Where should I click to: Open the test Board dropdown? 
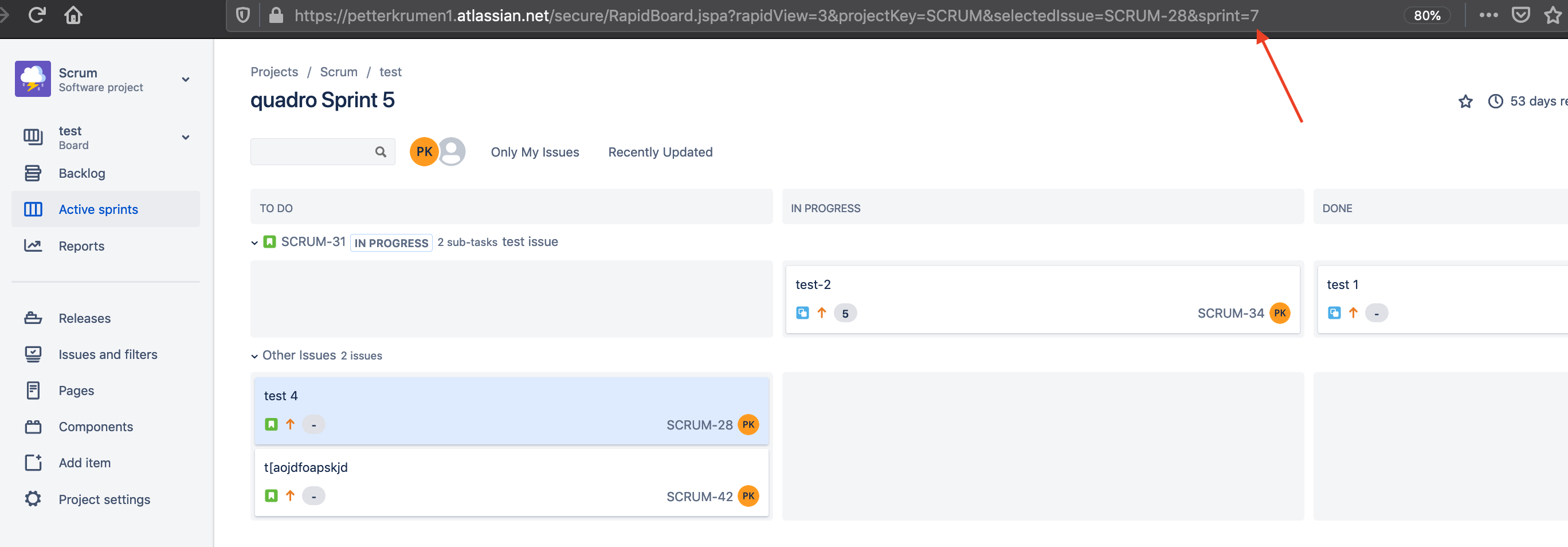coord(186,137)
